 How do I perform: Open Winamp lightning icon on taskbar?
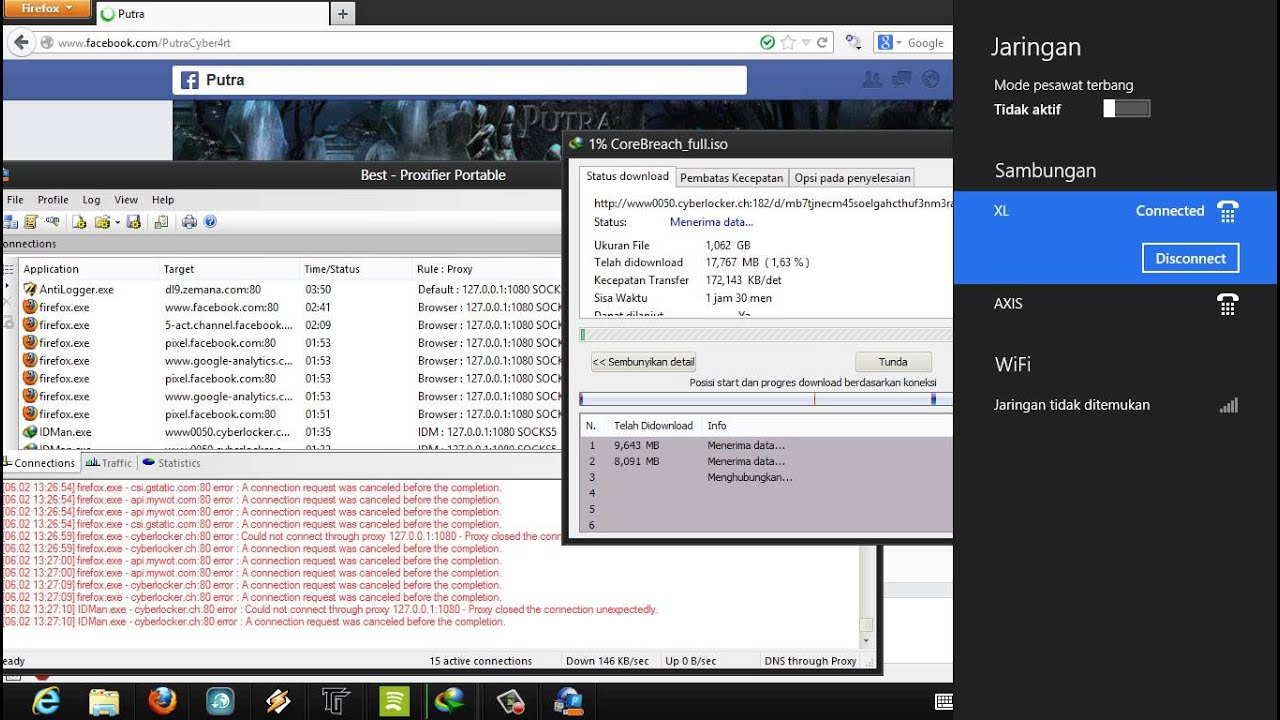[278, 702]
